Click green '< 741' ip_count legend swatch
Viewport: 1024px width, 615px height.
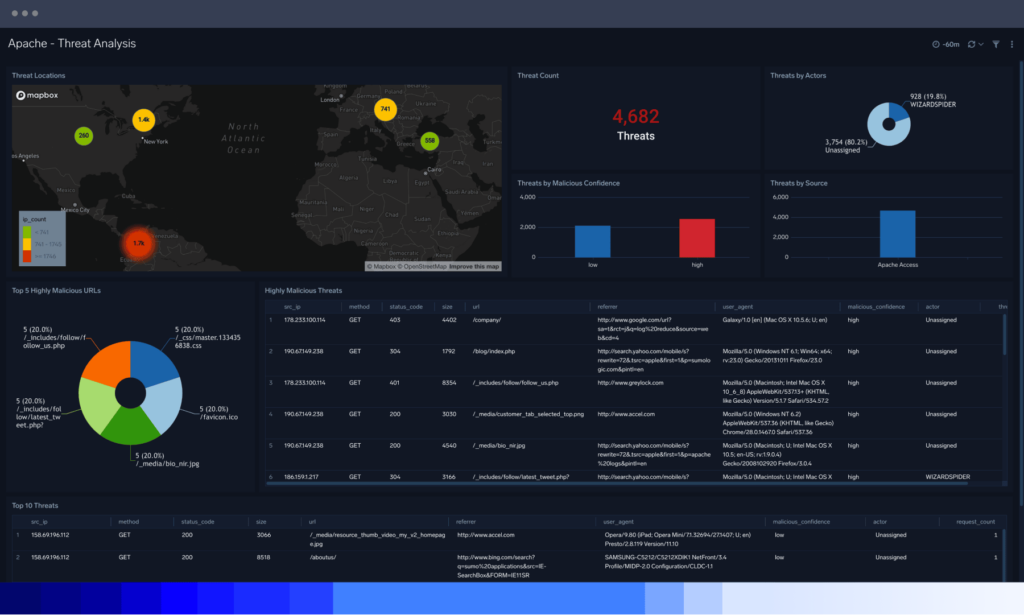[x=27, y=232]
